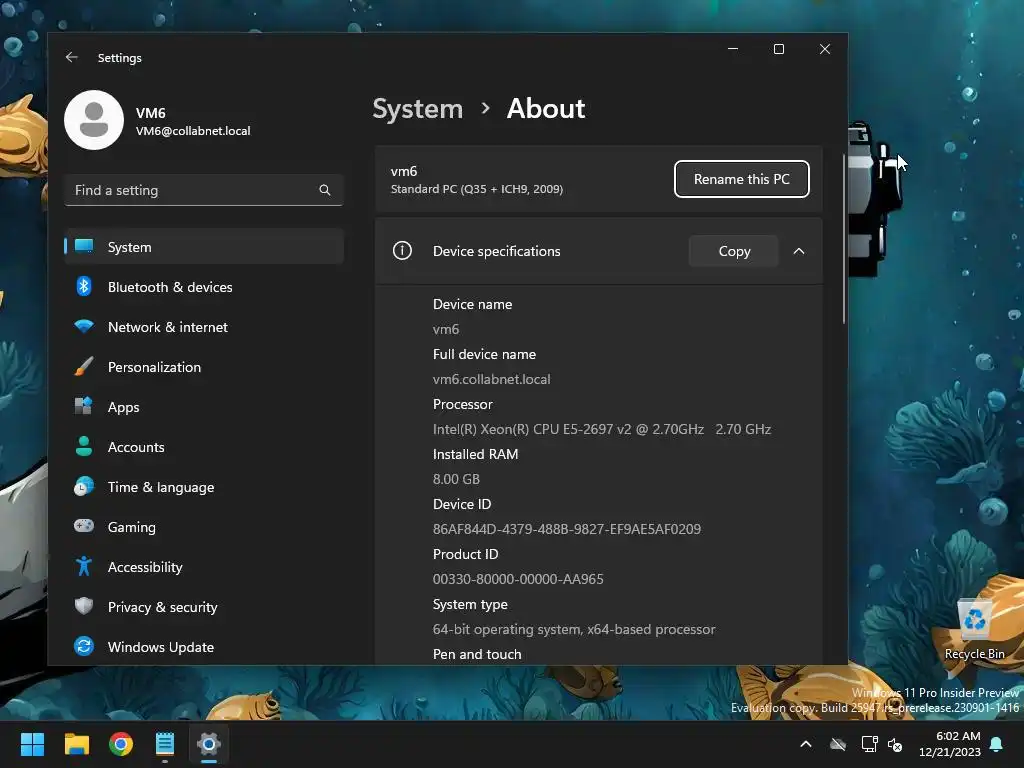Open Network & internet settings
Screen dimensions: 1024x768
point(204,327)
